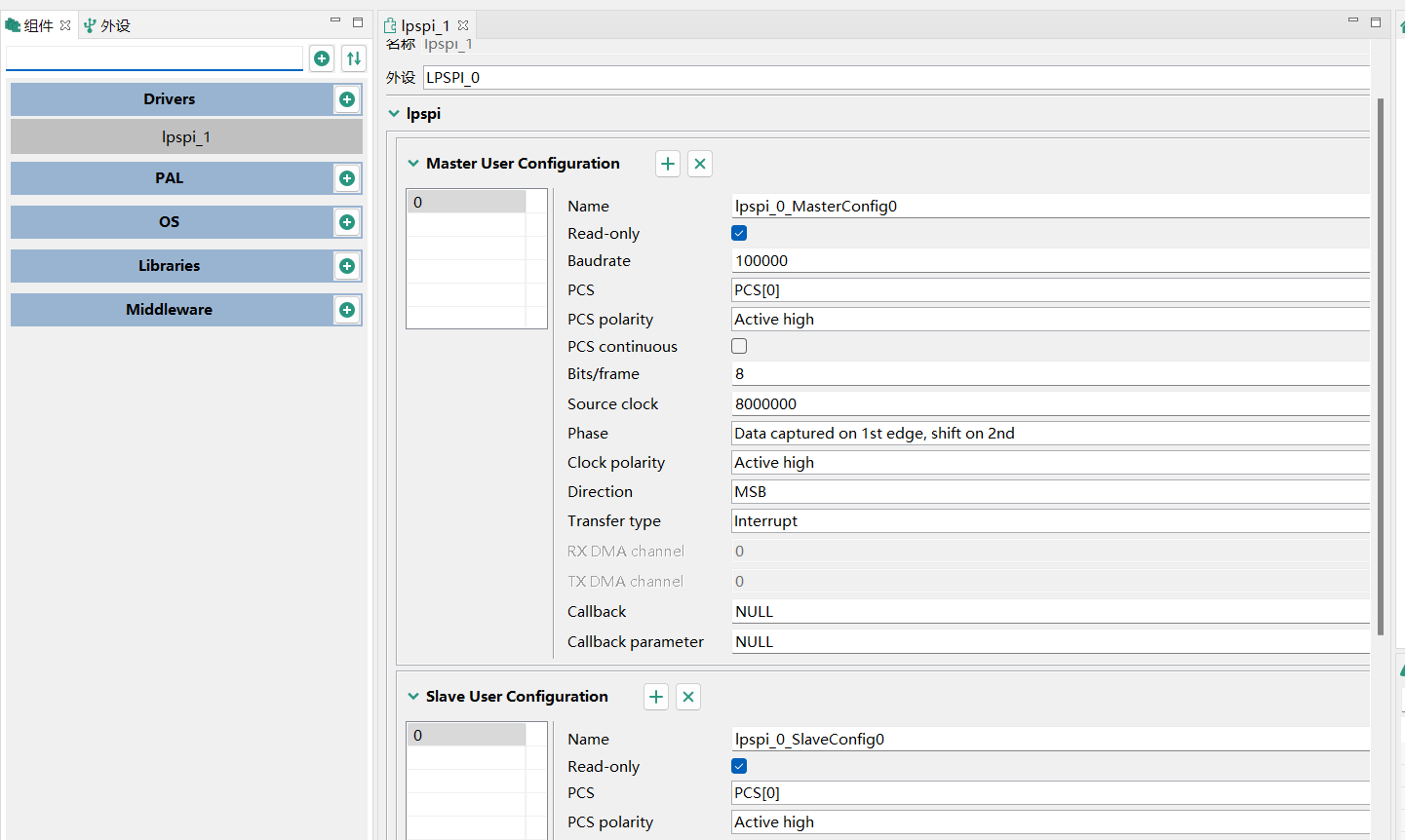1405x840 pixels.
Task: Select the Libraries category header
Action: pyautogui.click(x=170, y=266)
